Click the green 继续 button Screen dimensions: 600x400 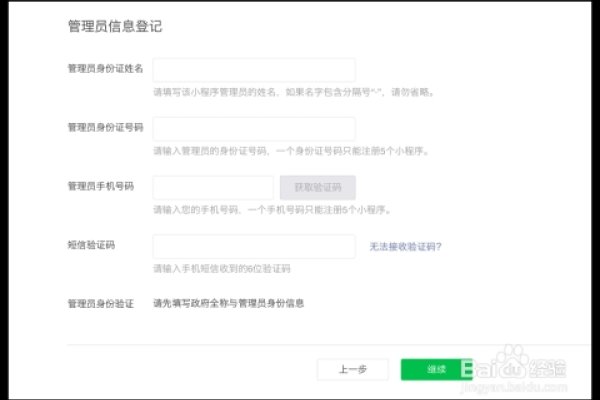click(436, 369)
